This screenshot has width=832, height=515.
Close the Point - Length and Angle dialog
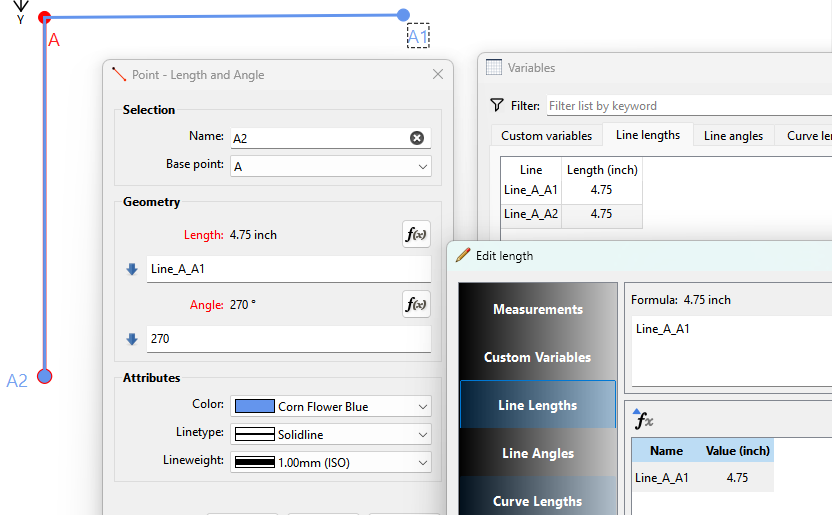tap(437, 74)
